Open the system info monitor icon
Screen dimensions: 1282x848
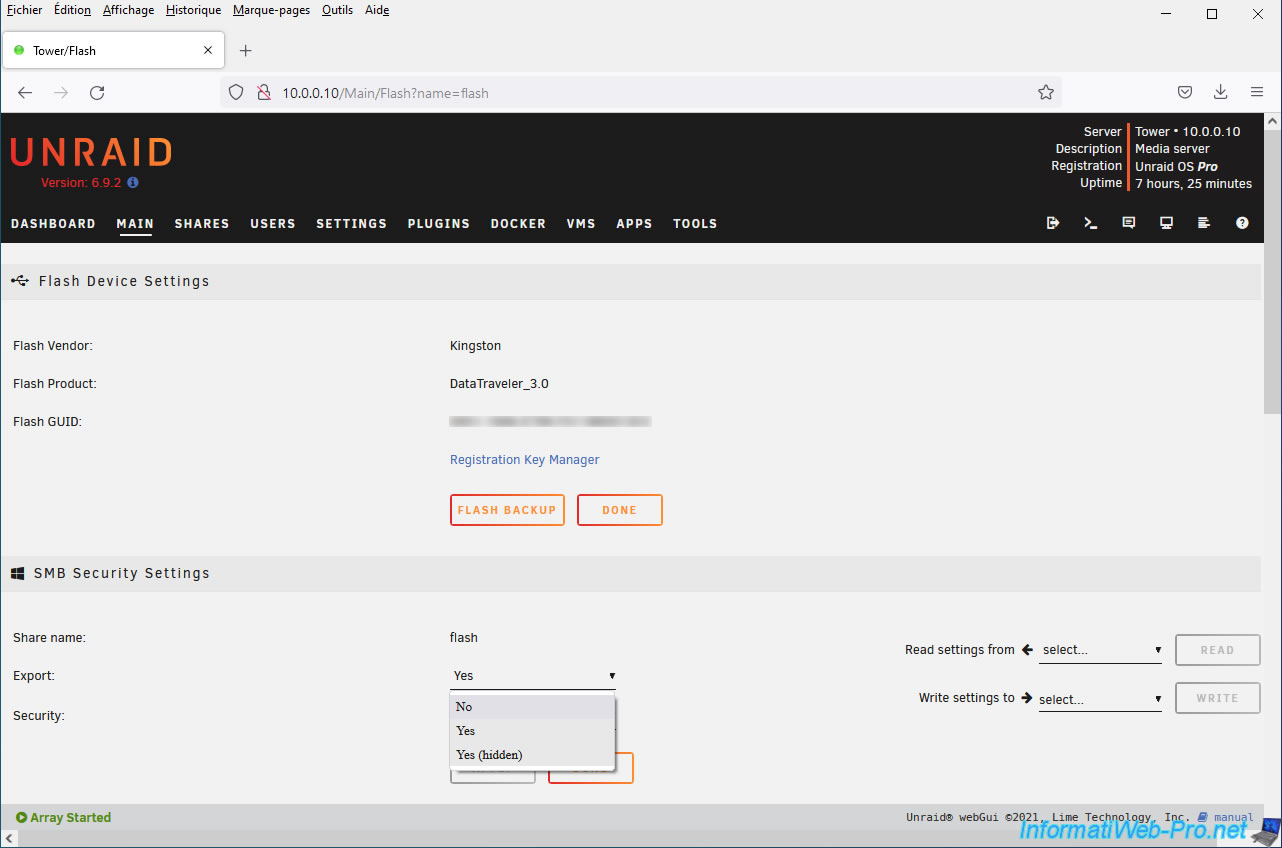pyautogui.click(x=1166, y=223)
